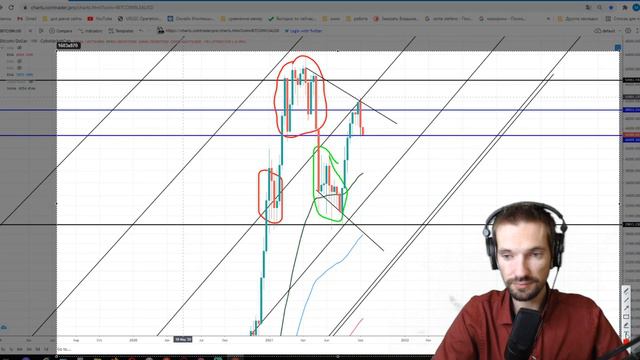Focus the browser address bar URL
Image resolution: width=640 pixels, height=360 pixels.
[92, 7]
